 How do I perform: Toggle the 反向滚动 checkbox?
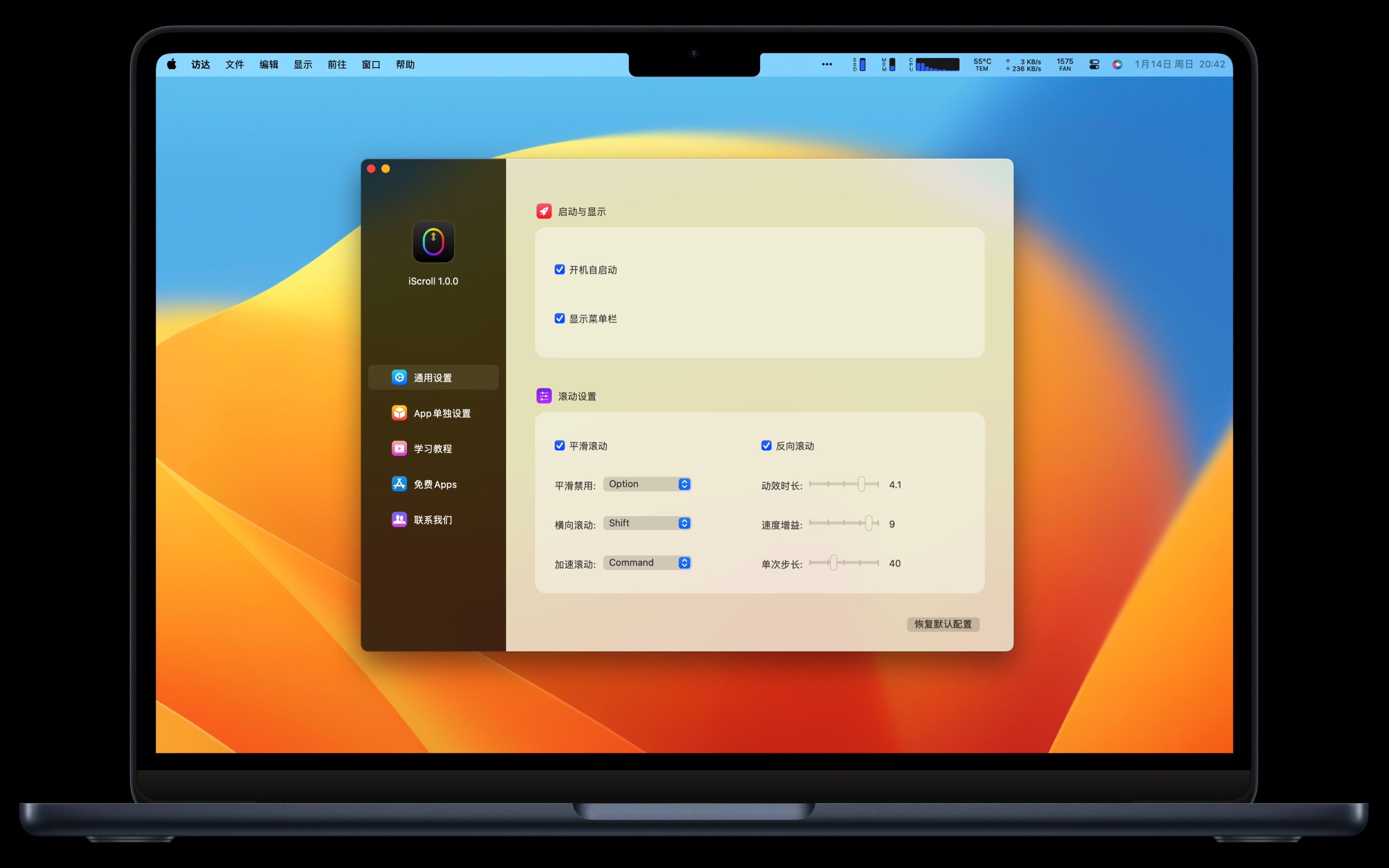(766, 446)
